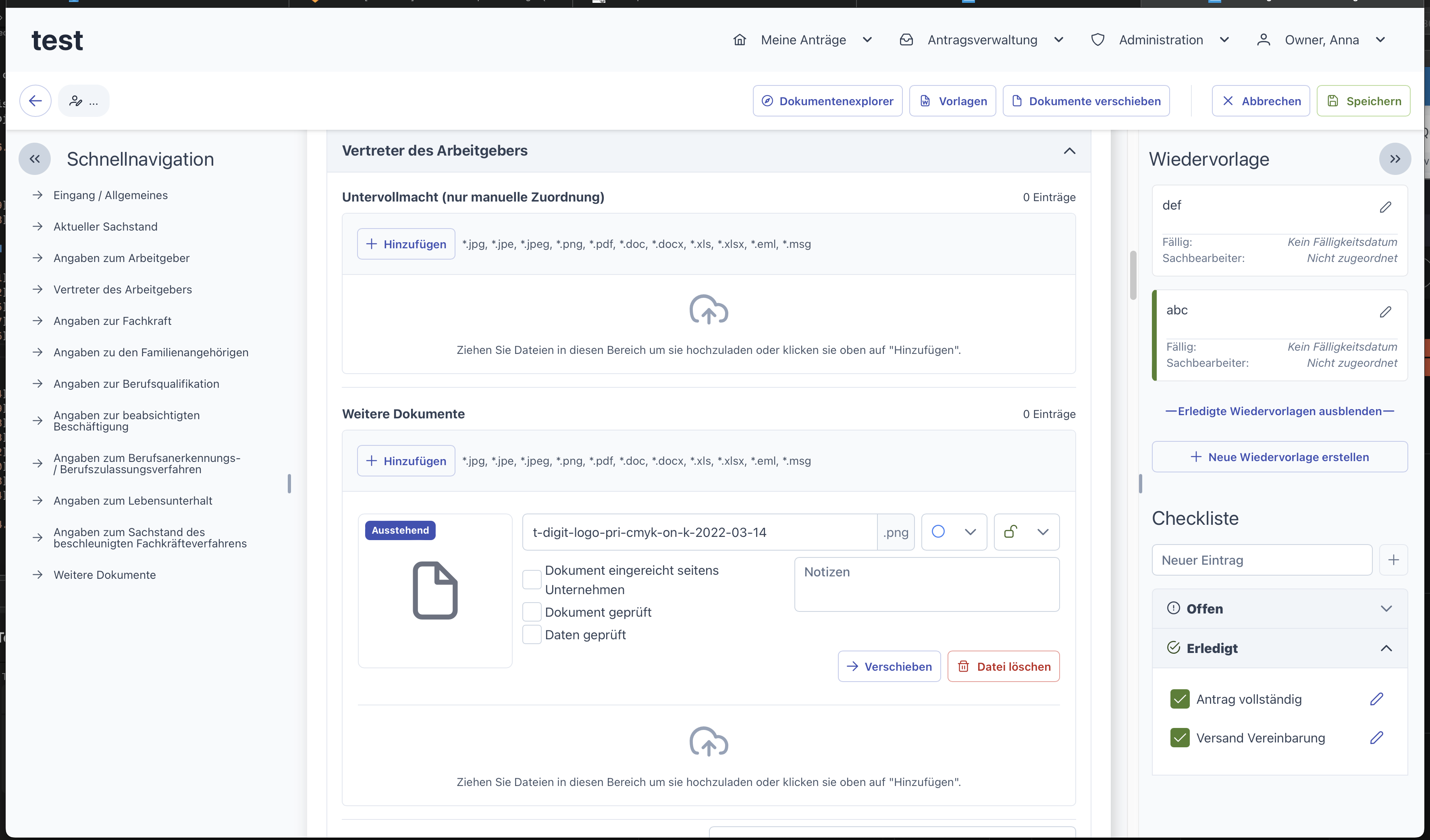Enable the 'Dokument geprüft' checkbox

click(x=532, y=612)
